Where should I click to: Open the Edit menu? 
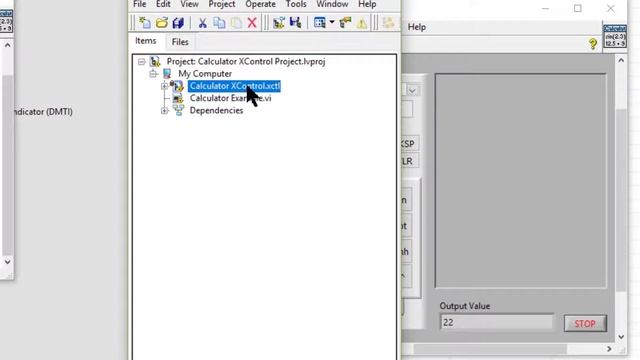[163, 4]
